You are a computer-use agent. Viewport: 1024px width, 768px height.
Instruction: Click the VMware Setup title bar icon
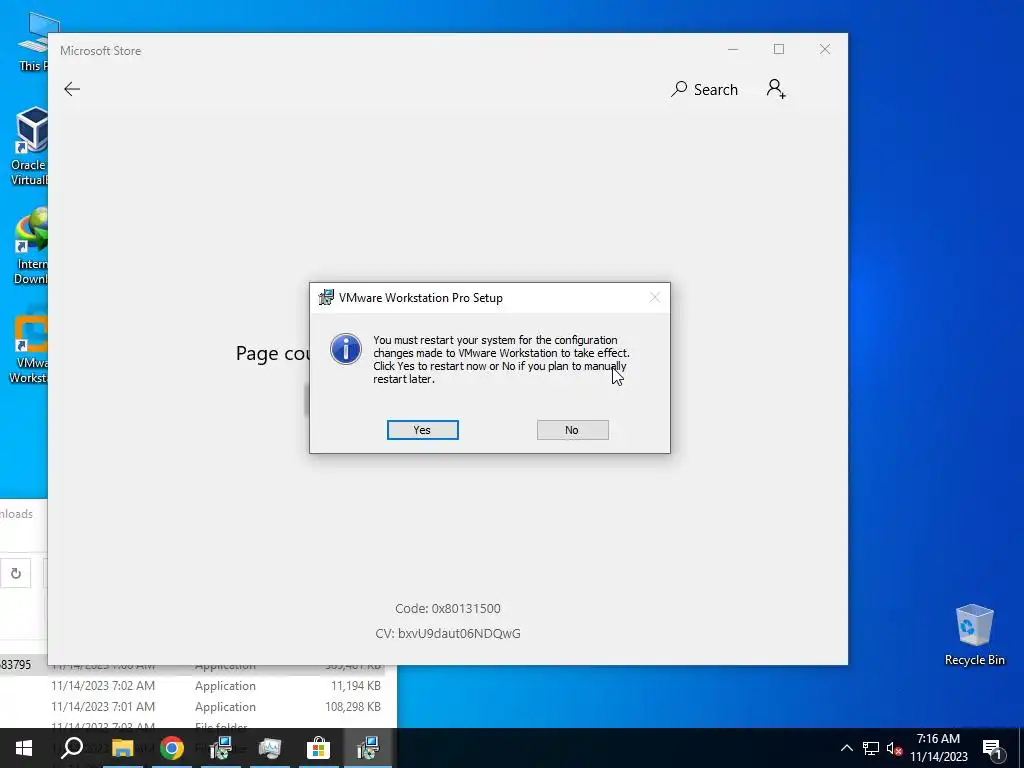(x=326, y=298)
